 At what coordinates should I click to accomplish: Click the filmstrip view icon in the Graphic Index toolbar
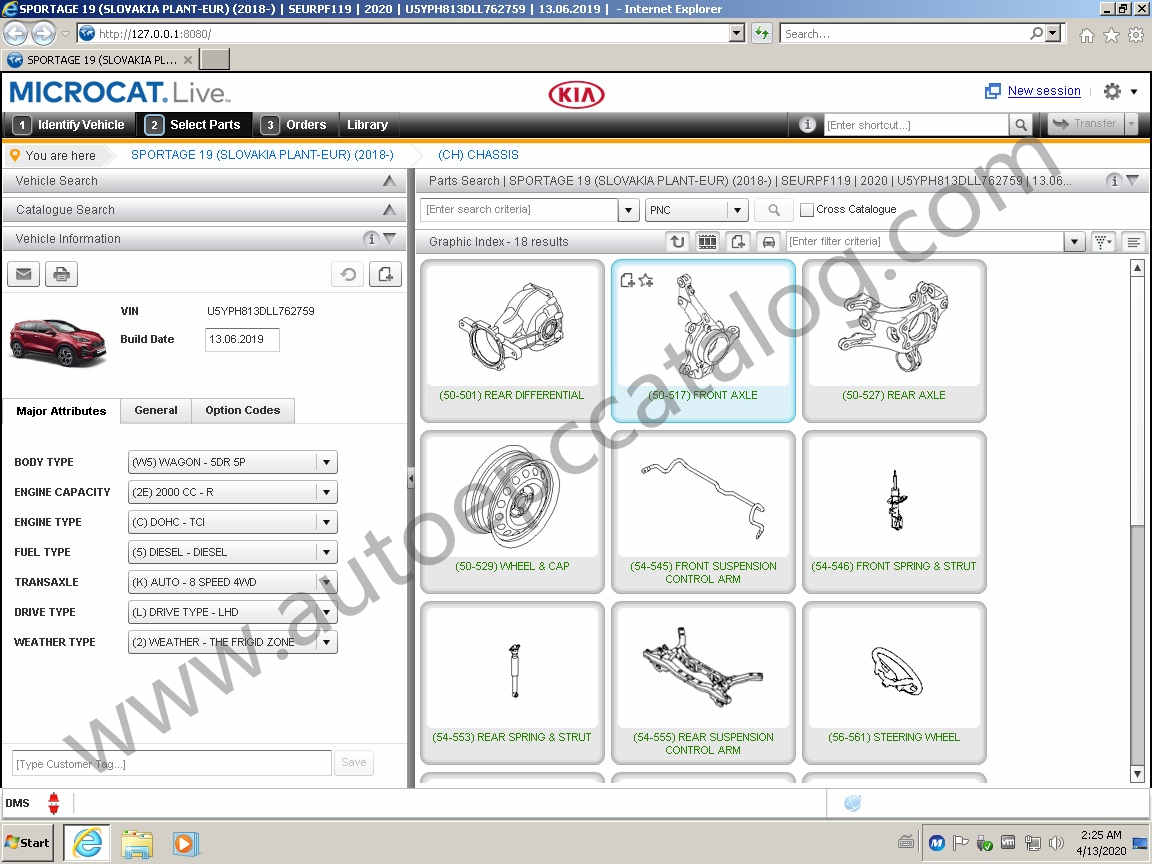coord(708,242)
